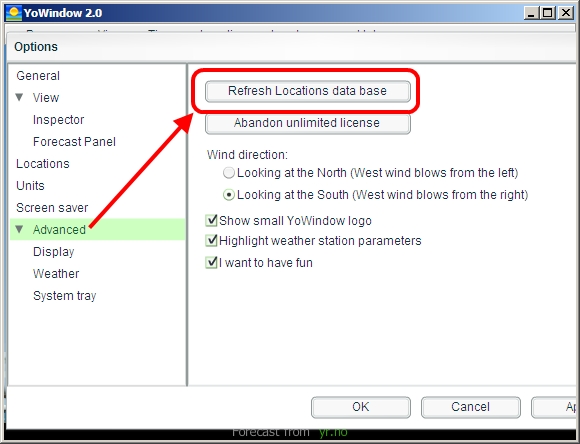Click Cancel to discard option changes

[471, 407]
